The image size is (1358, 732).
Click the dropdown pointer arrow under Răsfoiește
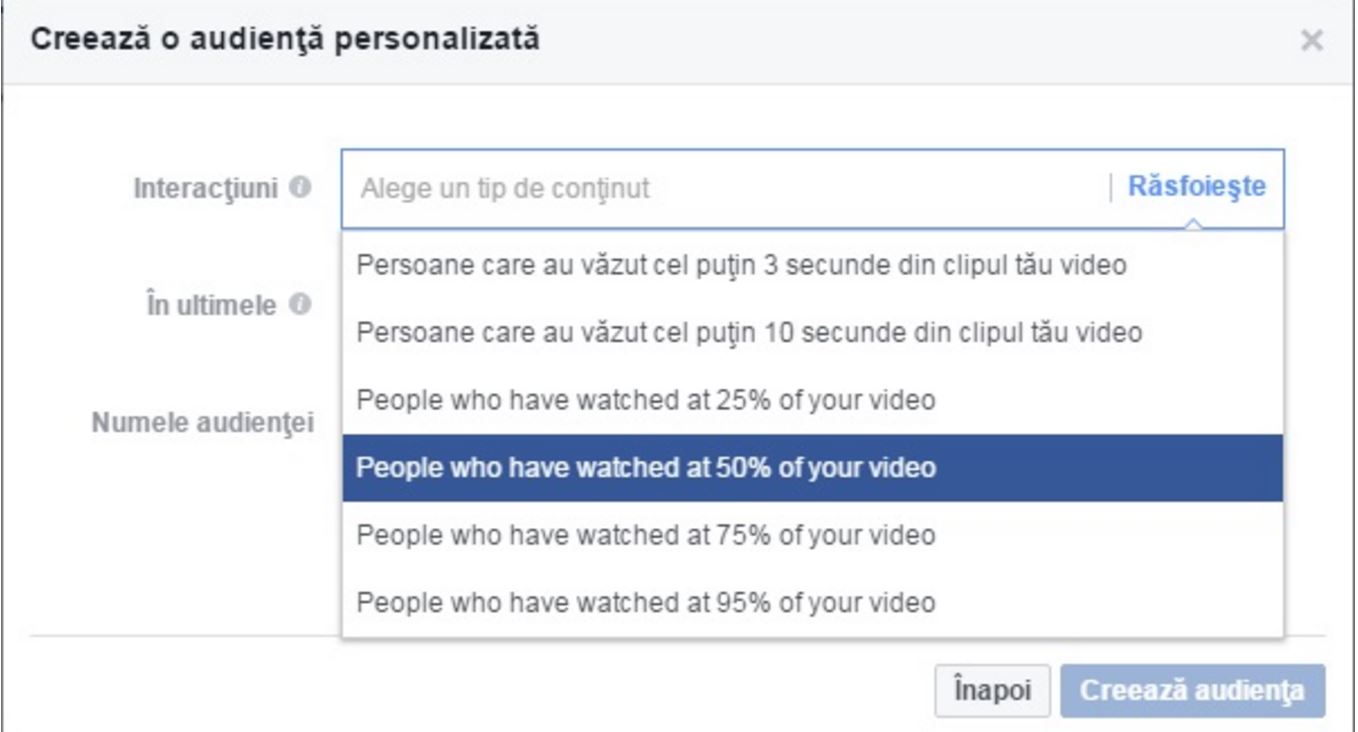[x=1191, y=227]
